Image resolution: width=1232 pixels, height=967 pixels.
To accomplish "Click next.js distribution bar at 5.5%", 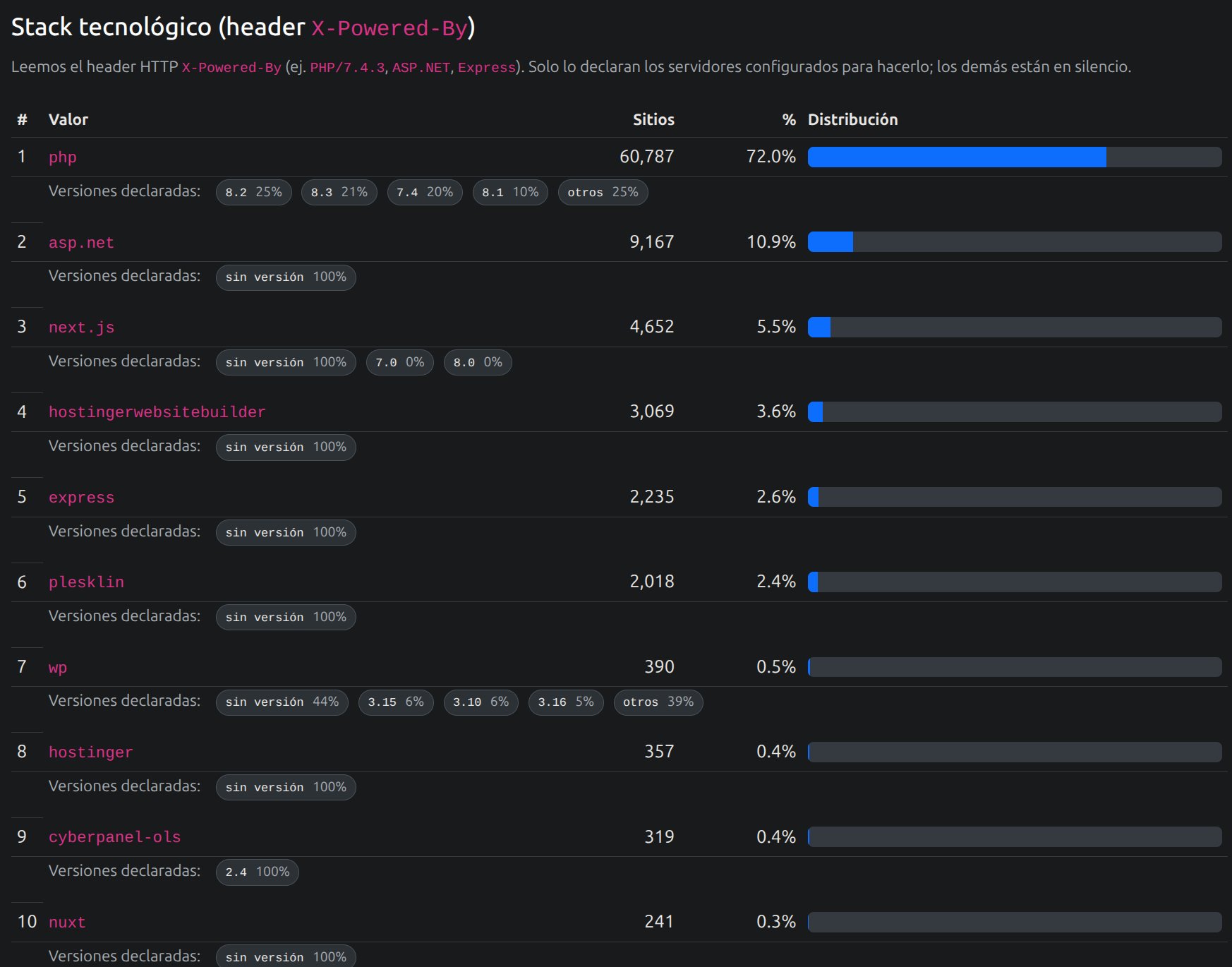I will (x=1015, y=327).
